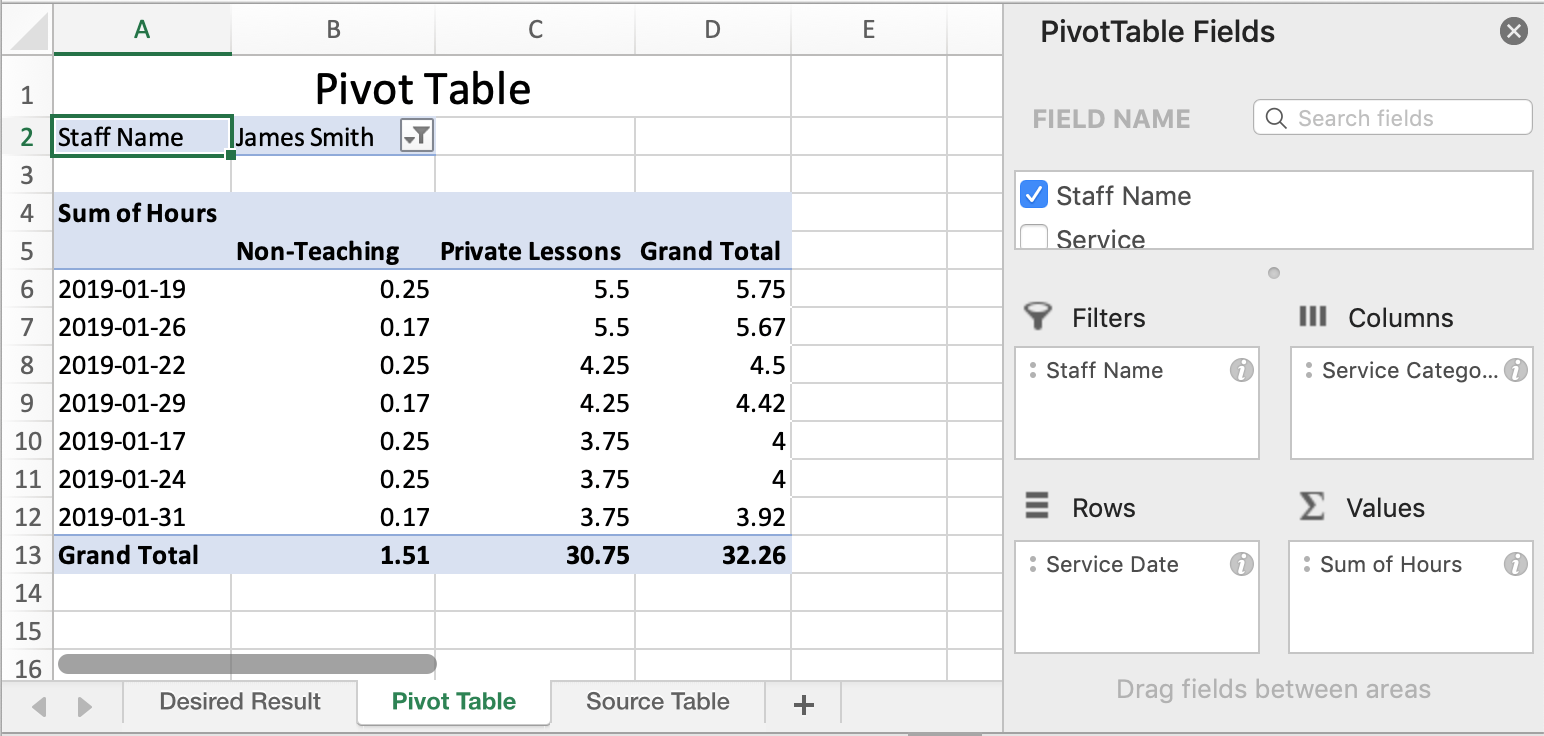Image resolution: width=1544 pixels, height=736 pixels.
Task: Click info icon on Service Category column field
Action: point(1516,371)
